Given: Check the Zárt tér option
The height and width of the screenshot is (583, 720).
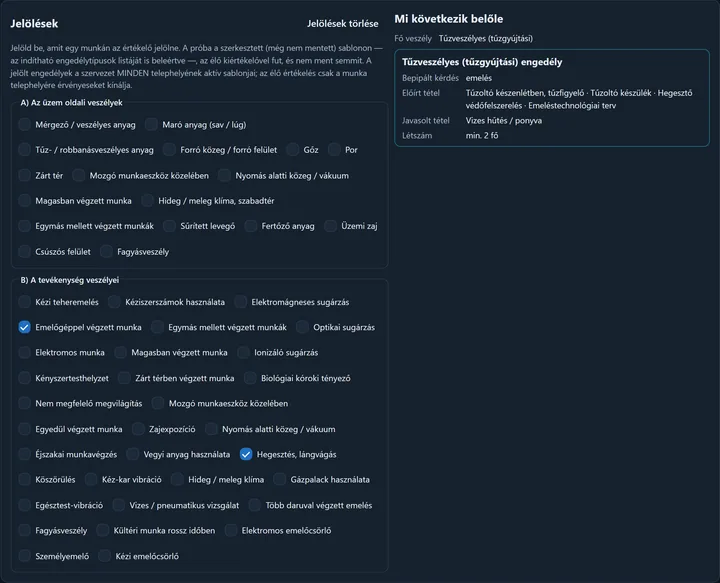Looking at the screenshot, I should 24,175.
